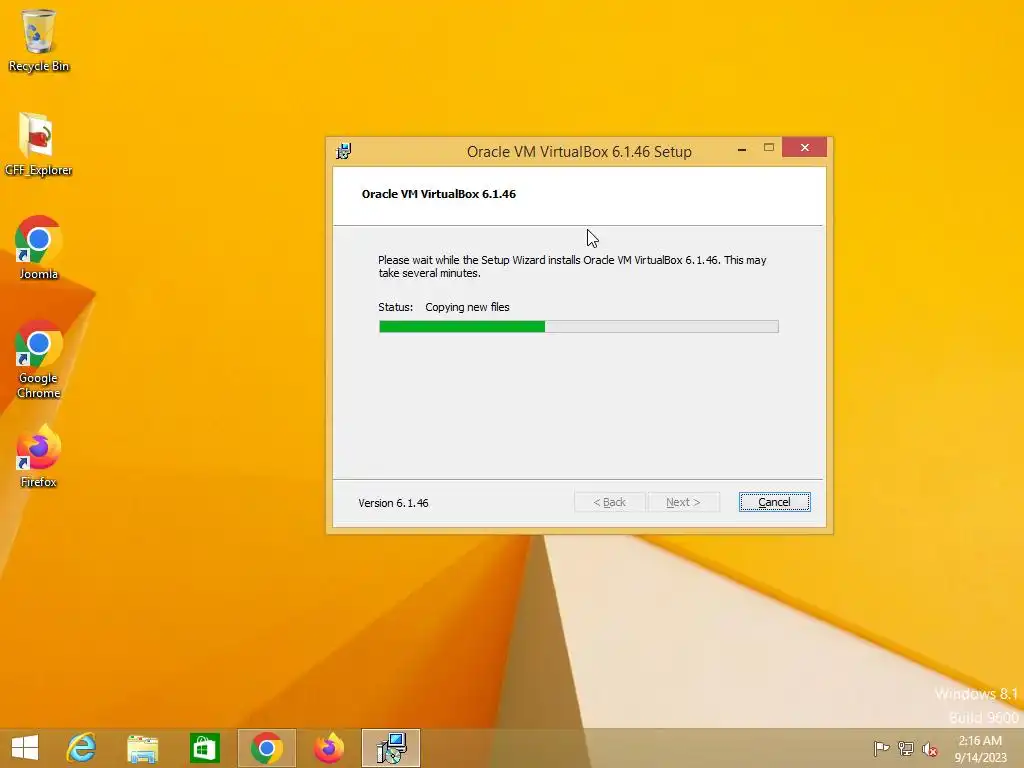Open Internet Explorer from the taskbar
This screenshot has height=768, width=1024.
(82, 748)
